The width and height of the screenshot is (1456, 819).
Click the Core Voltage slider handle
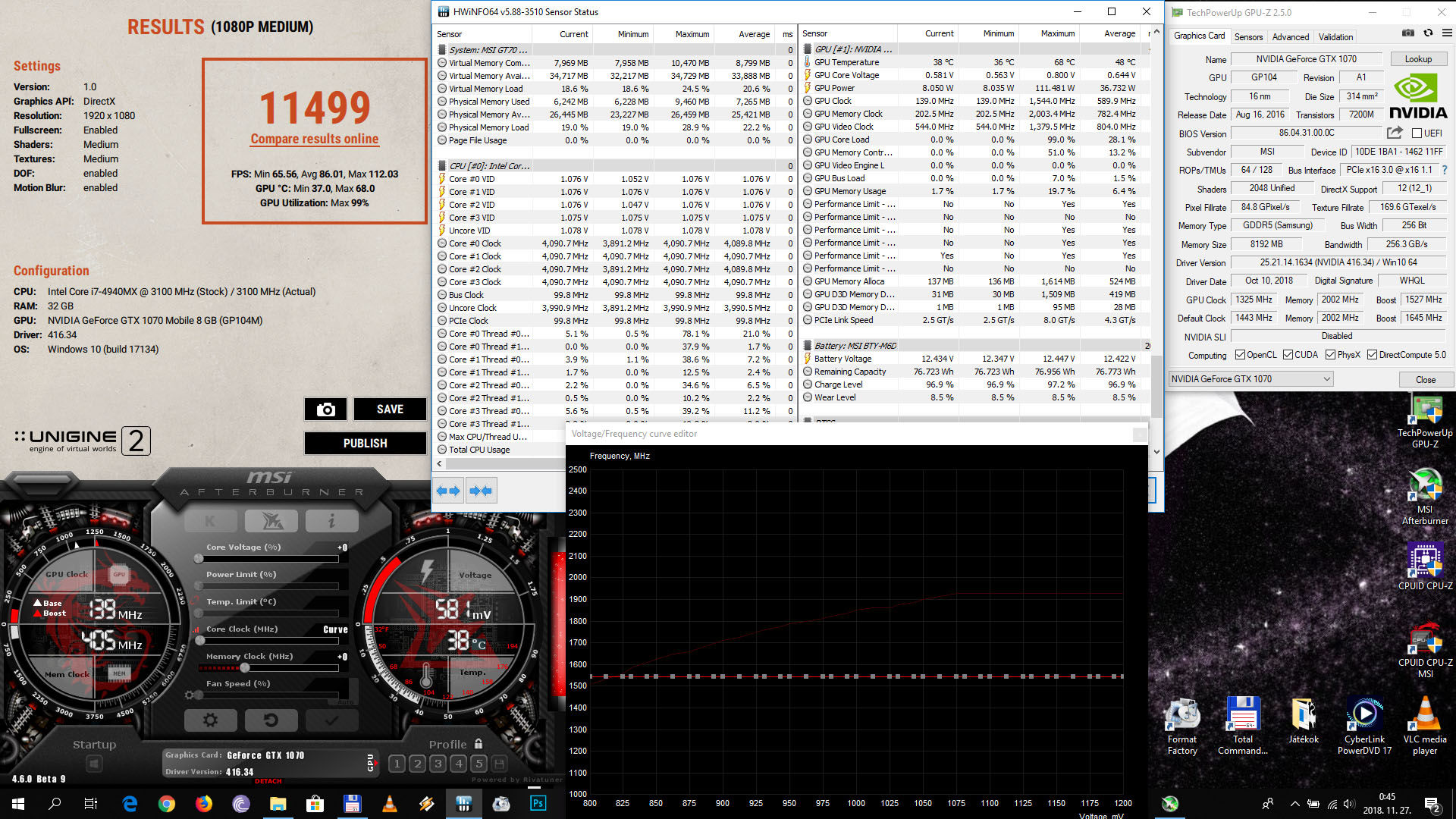199,559
